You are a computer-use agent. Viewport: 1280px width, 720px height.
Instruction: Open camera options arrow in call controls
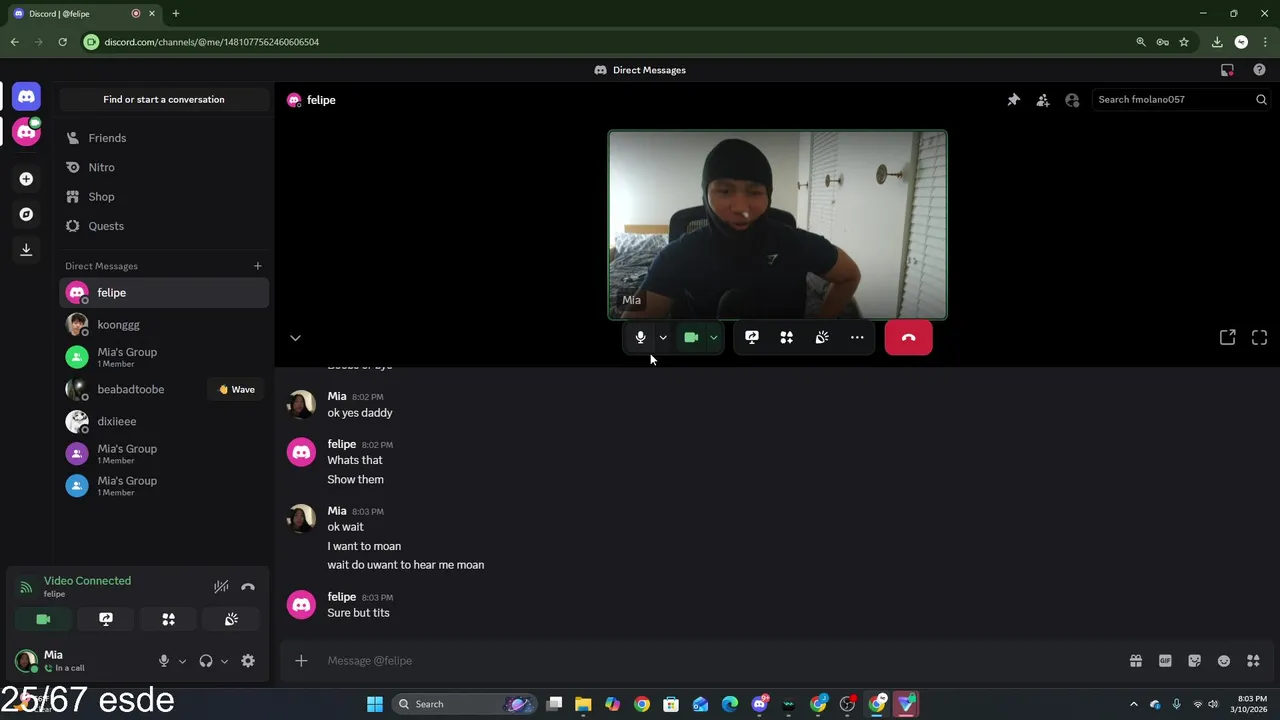coord(714,338)
